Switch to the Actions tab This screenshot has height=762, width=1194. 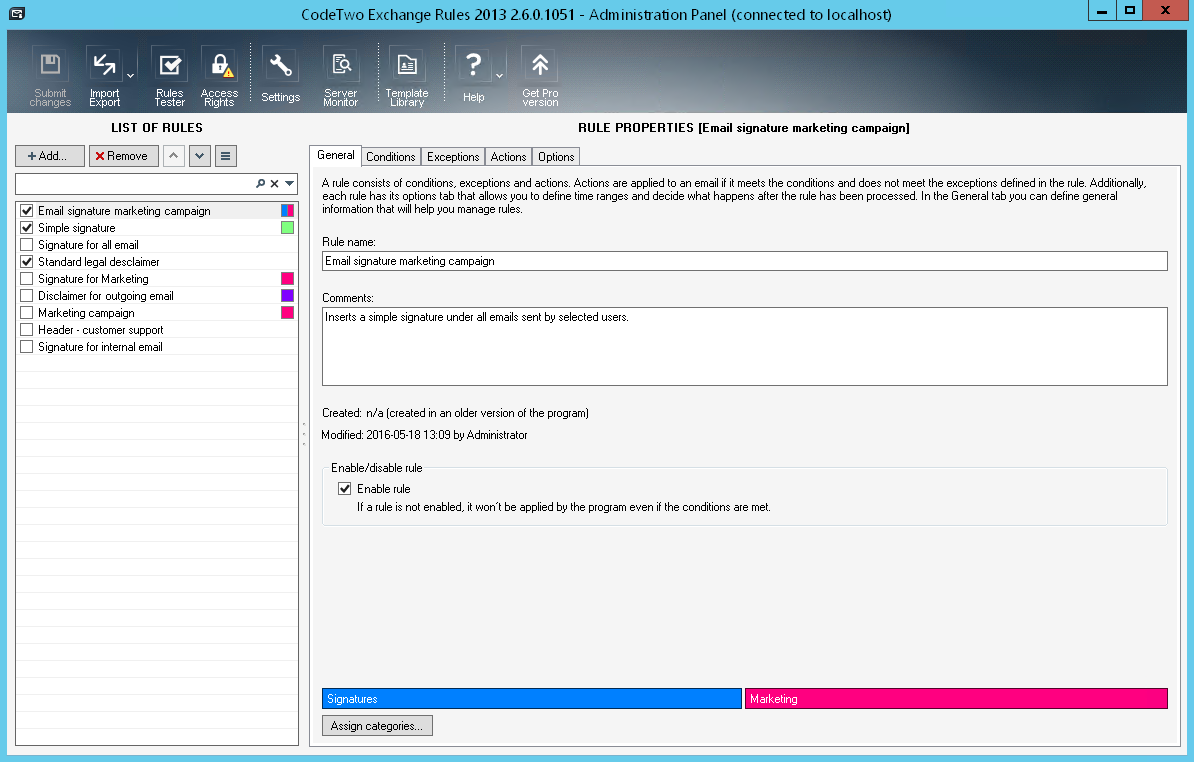(508, 157)
